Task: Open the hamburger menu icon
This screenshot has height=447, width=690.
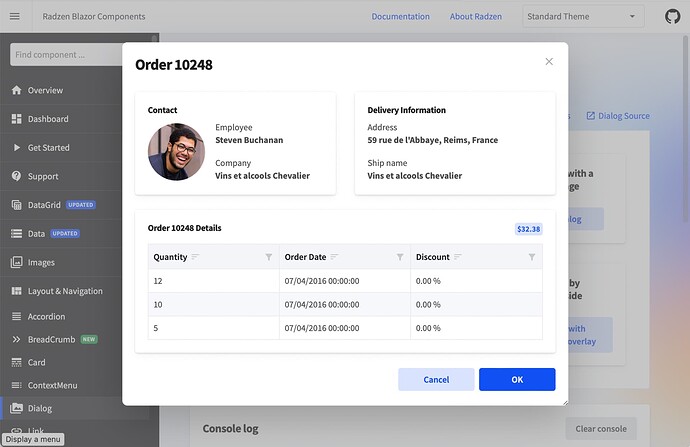Action: point(15,16)
